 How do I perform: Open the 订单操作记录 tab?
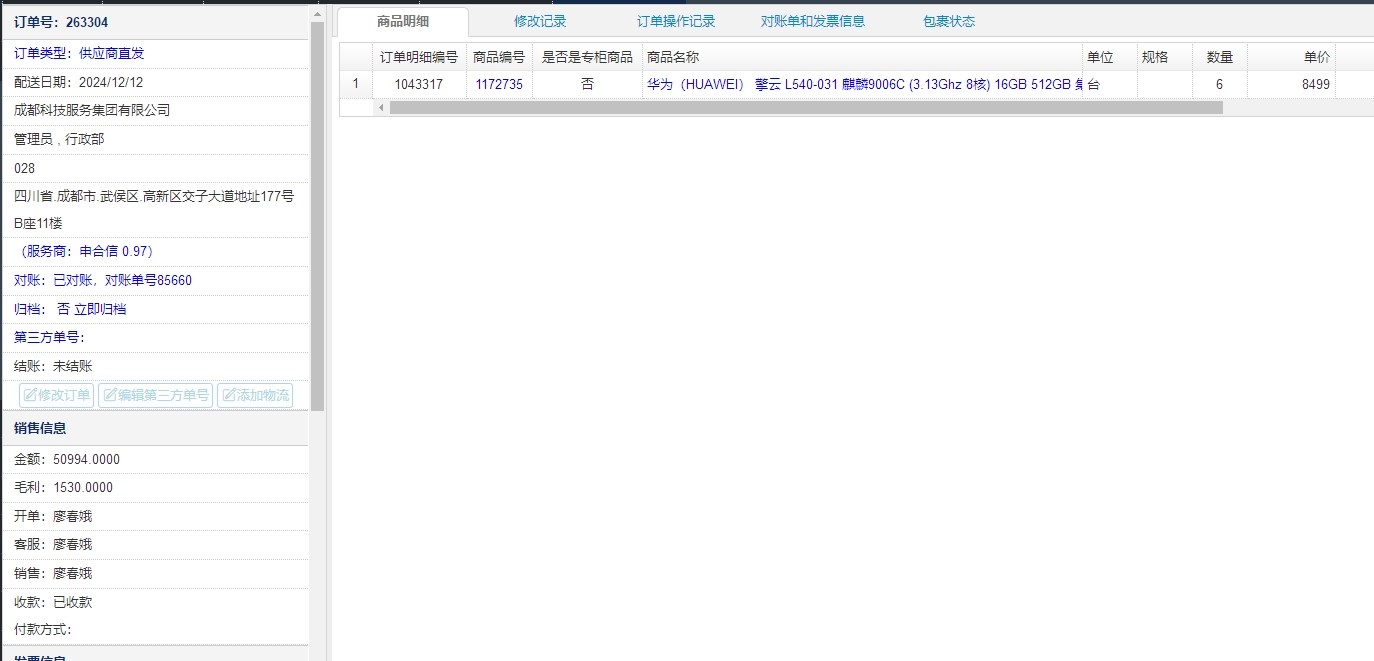click(676, 22)
